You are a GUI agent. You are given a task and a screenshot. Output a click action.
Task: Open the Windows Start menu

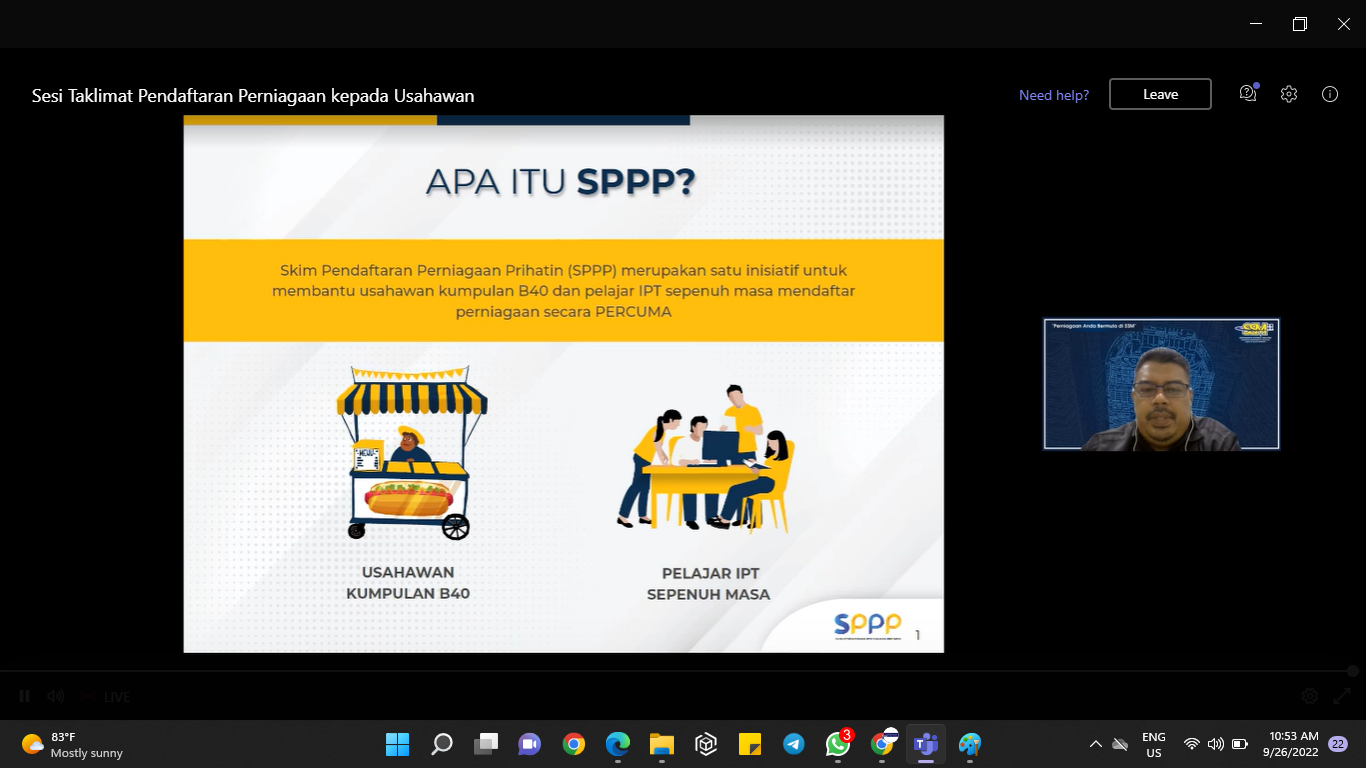coord(397,744)
